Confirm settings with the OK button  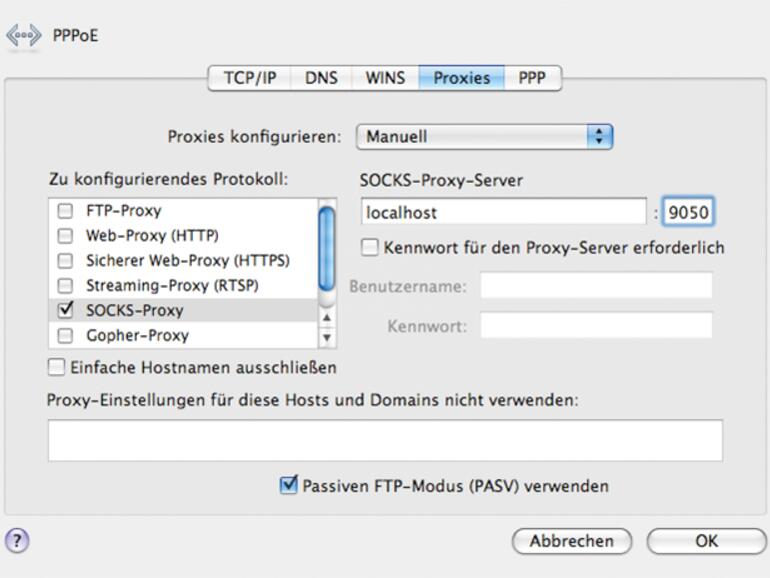(x=706, y=541)
